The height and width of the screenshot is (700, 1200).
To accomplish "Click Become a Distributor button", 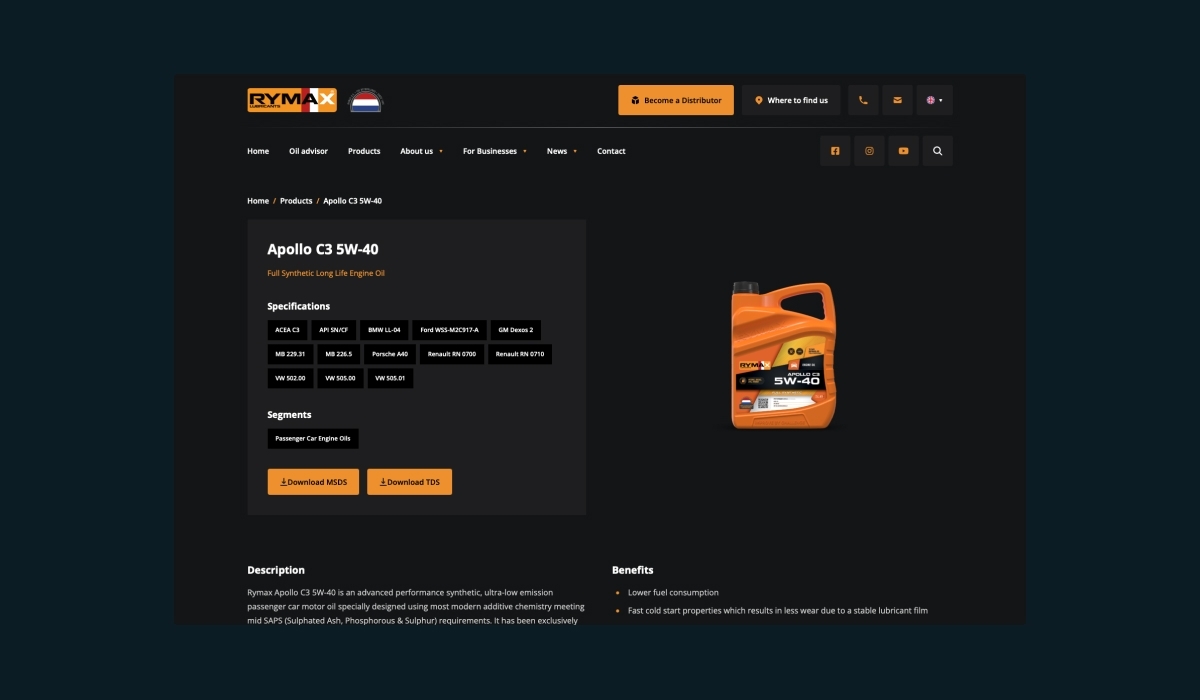I will (x=676, y=100).
